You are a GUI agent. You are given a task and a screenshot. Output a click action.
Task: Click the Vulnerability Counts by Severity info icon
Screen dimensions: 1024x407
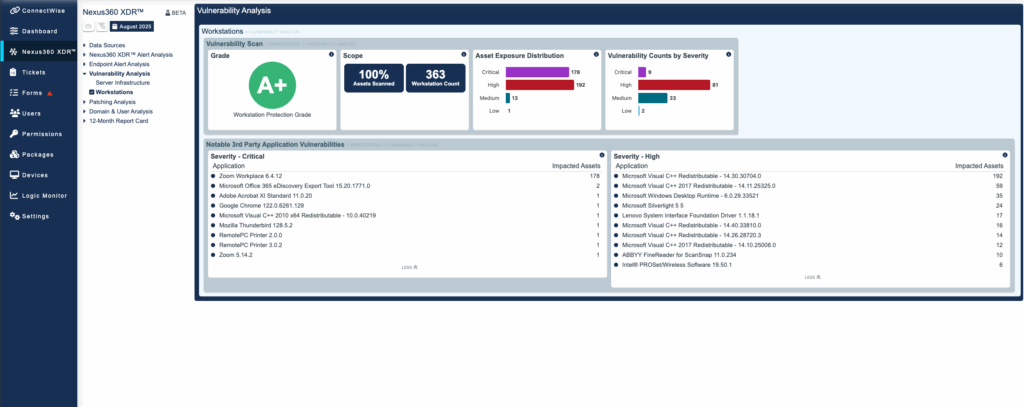[728, 55]
